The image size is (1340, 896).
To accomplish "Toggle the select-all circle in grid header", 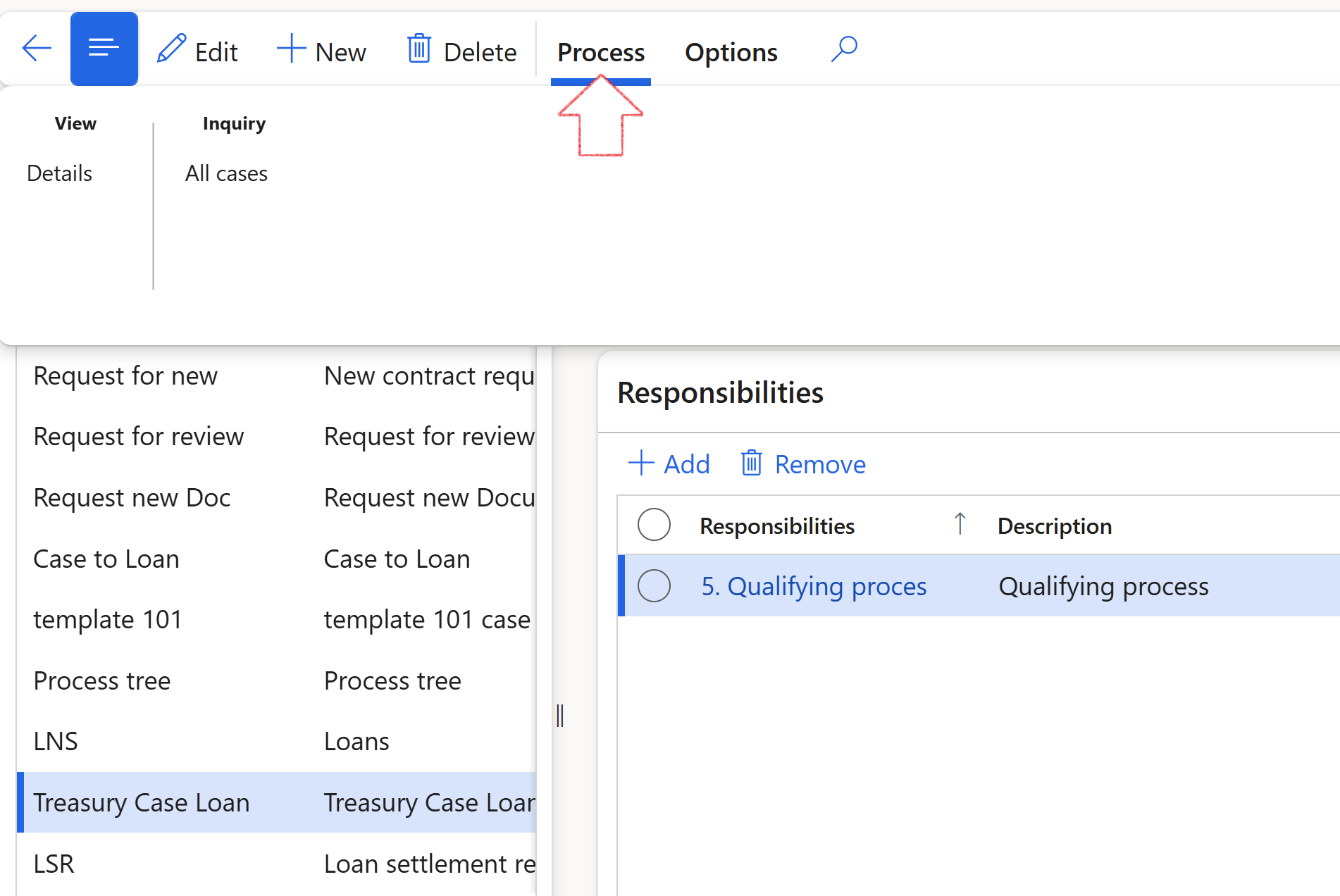I will click(654, 525).
